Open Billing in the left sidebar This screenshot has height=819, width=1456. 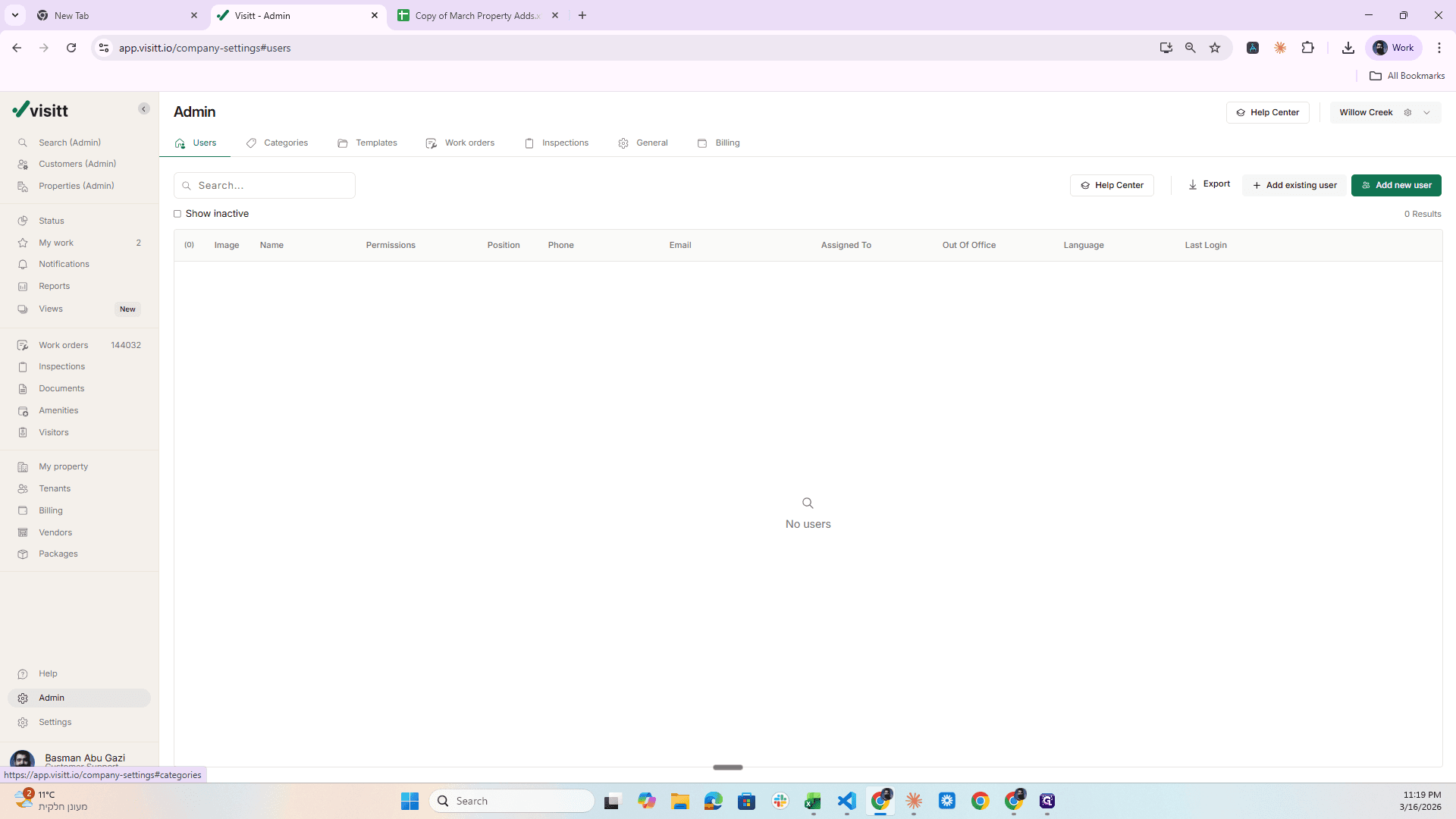pos(51,510)
